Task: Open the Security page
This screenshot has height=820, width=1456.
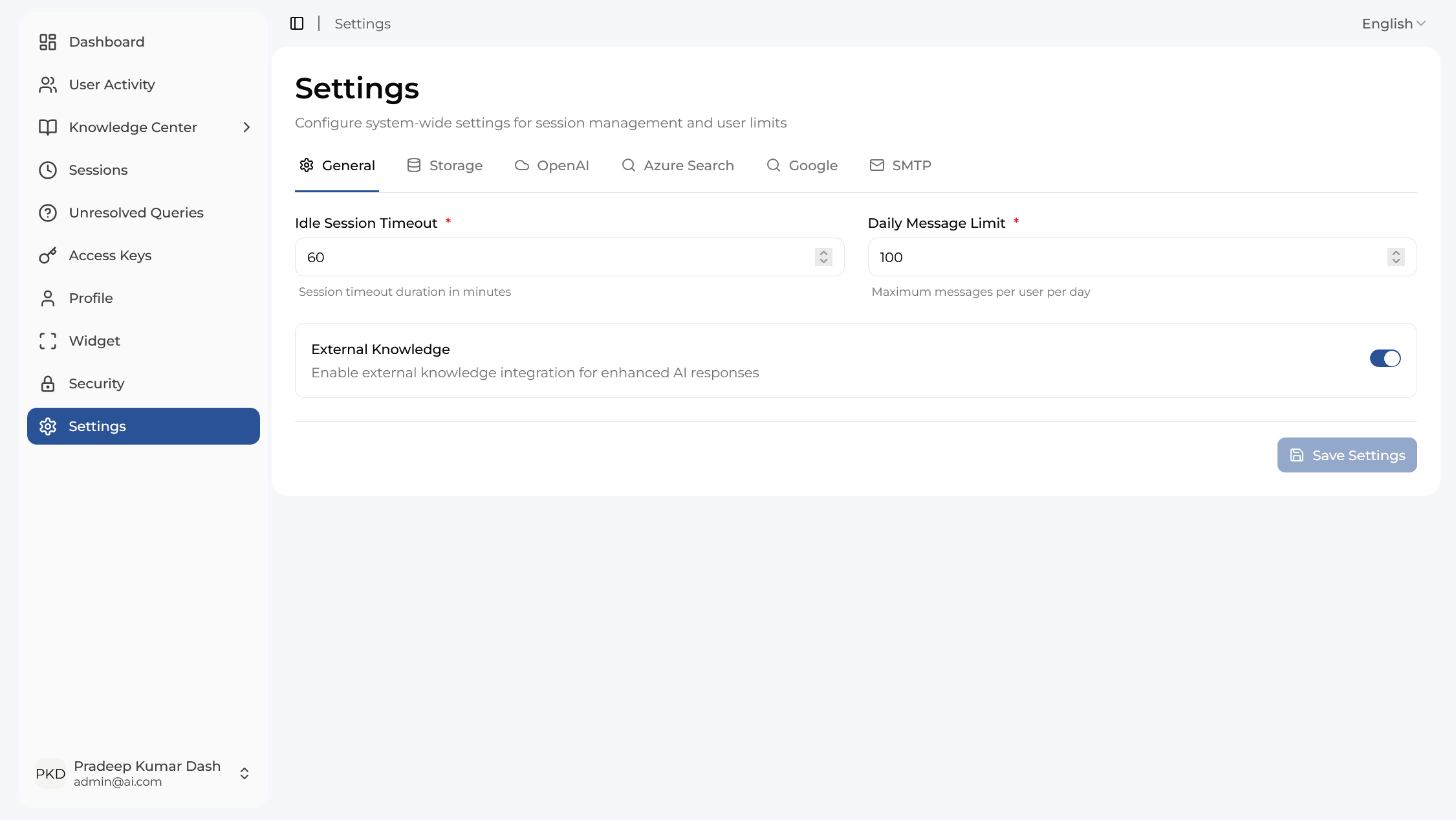Action: click(x=144, y=384)
